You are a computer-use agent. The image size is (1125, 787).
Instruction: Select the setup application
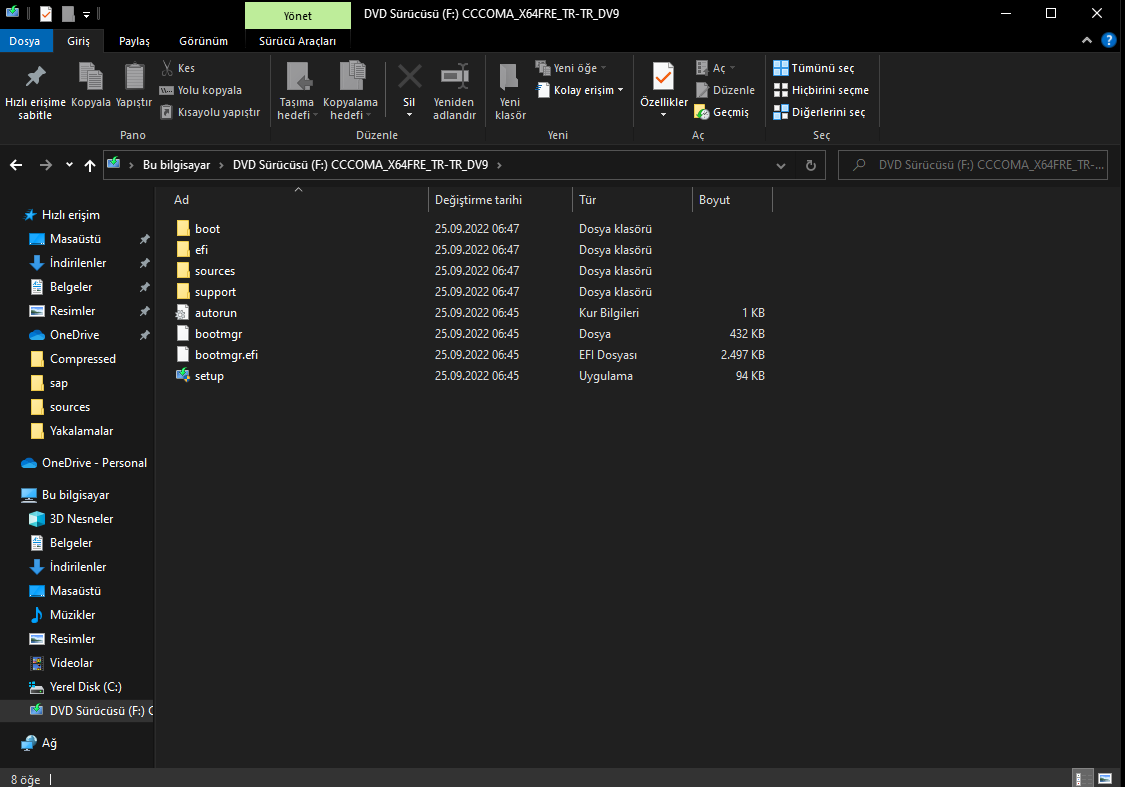coord(210,376)
